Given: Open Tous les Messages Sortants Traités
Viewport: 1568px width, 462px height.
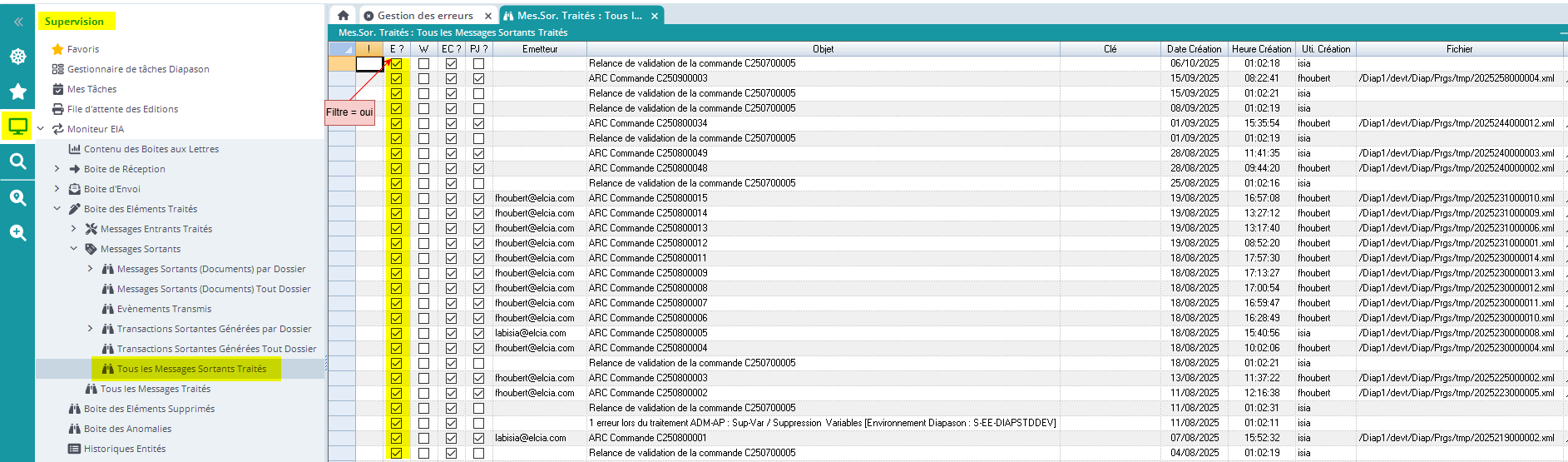Looking at the screenshot, I should click(191, 369).
